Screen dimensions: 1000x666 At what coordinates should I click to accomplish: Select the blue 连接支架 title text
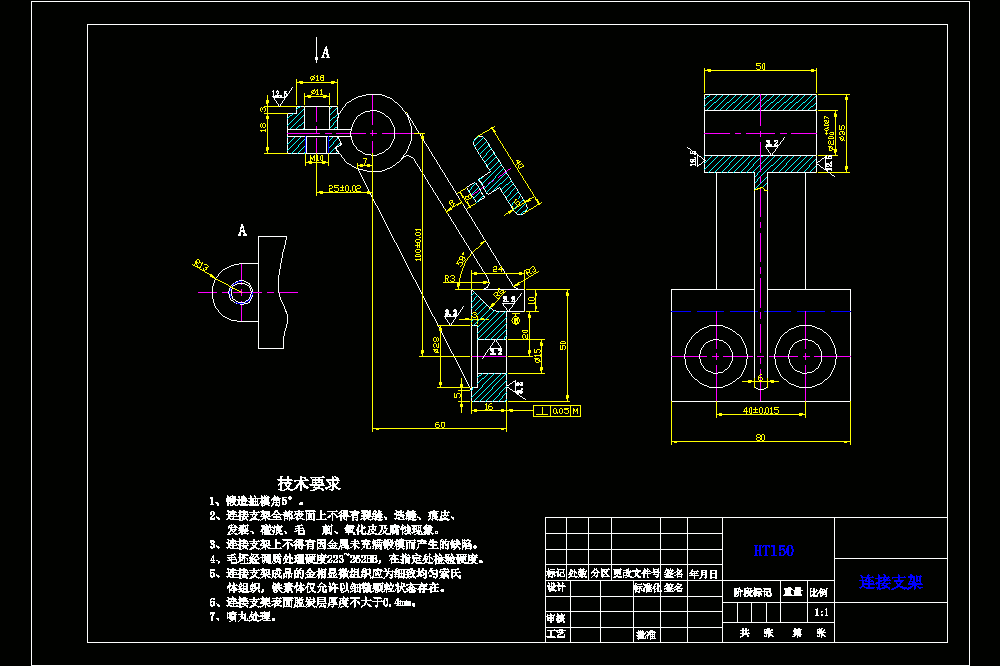click(x=891, y=582)
